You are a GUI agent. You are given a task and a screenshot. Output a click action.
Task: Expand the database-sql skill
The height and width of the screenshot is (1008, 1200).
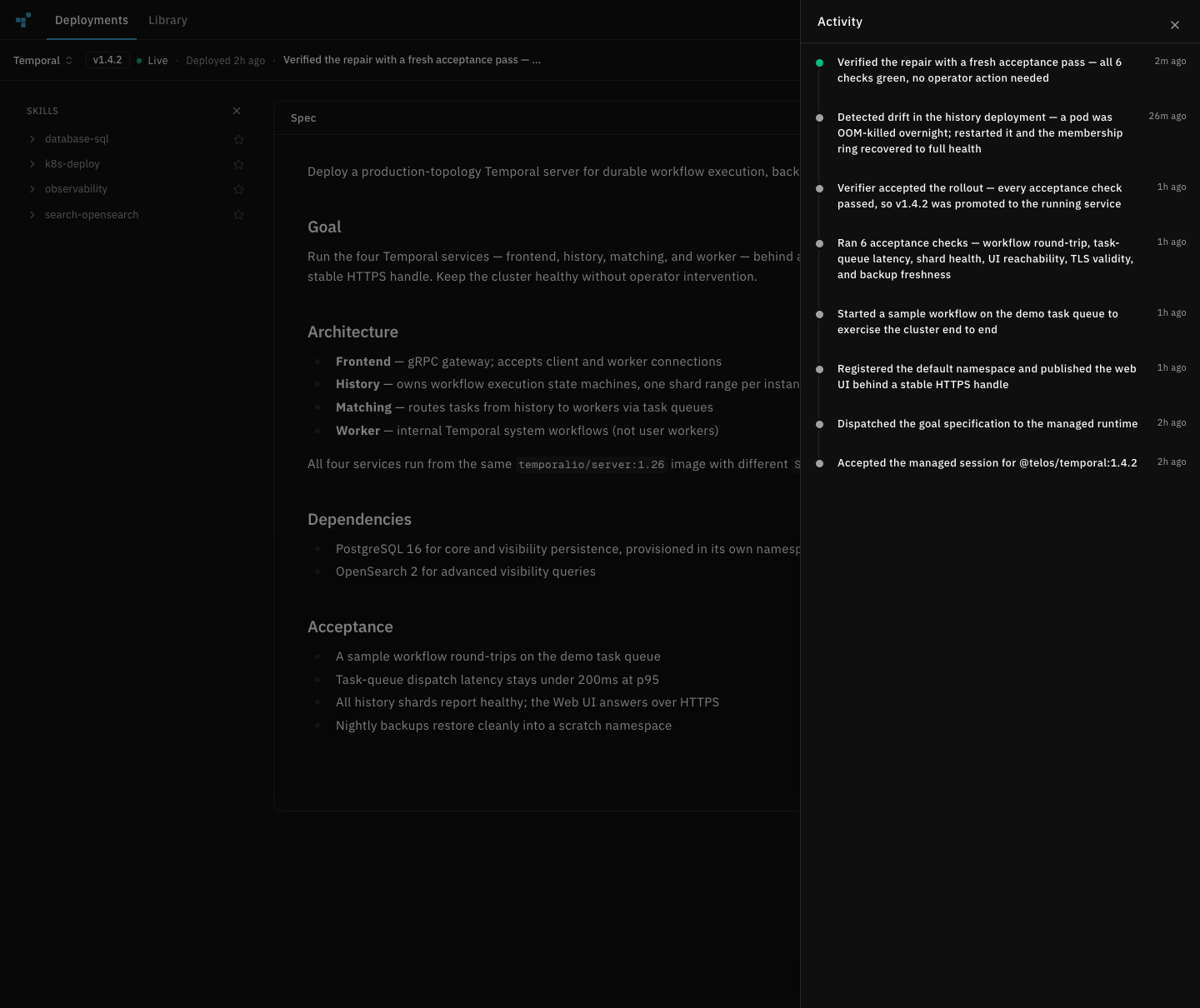click(x=32, y=139)
